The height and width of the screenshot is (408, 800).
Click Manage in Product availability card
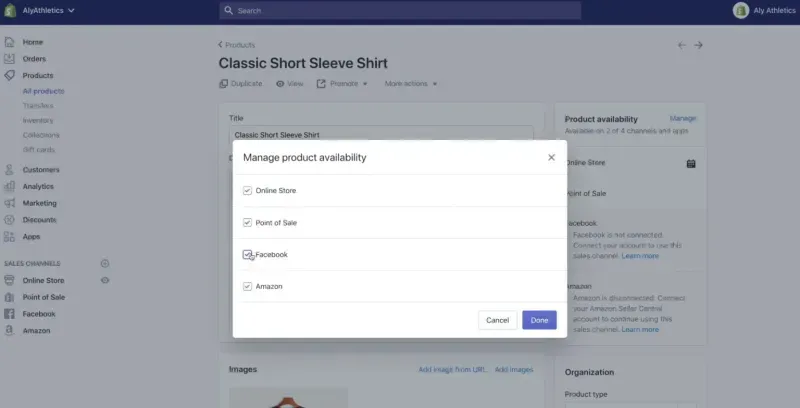[683, 118]
